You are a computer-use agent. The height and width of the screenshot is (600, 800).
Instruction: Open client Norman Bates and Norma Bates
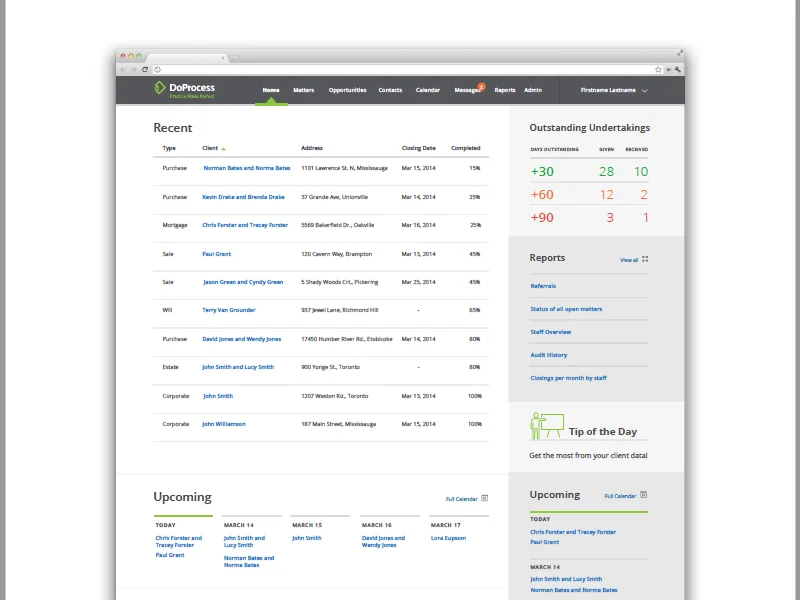tap(247, 168)
